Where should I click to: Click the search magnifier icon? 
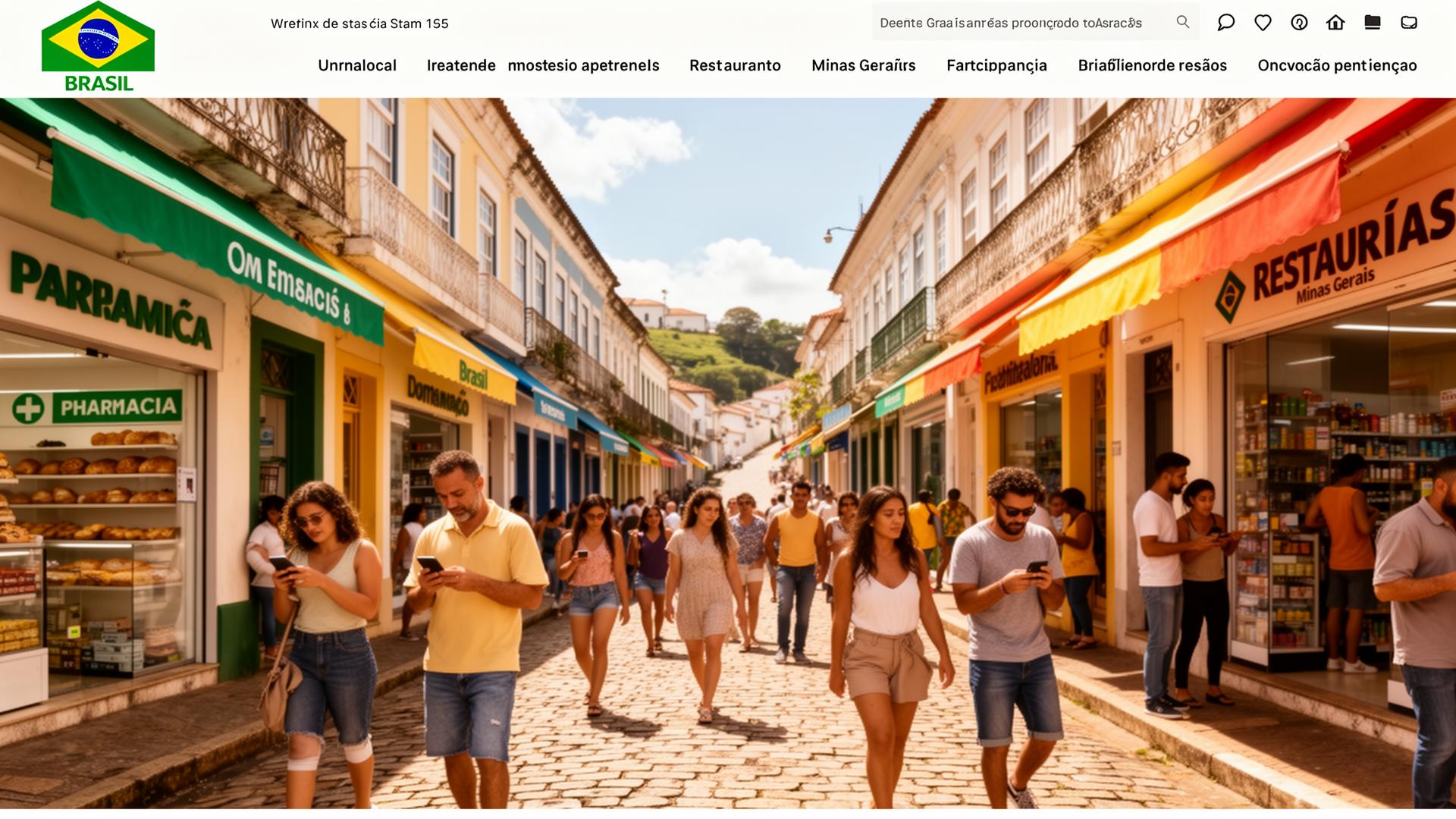[x=1182, y=22]
